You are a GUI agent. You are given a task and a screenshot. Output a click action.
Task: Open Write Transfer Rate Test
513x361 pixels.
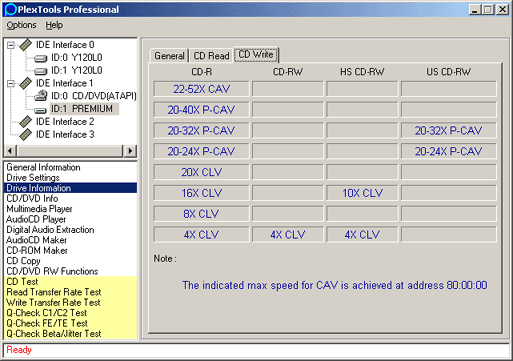coord(53,303)
